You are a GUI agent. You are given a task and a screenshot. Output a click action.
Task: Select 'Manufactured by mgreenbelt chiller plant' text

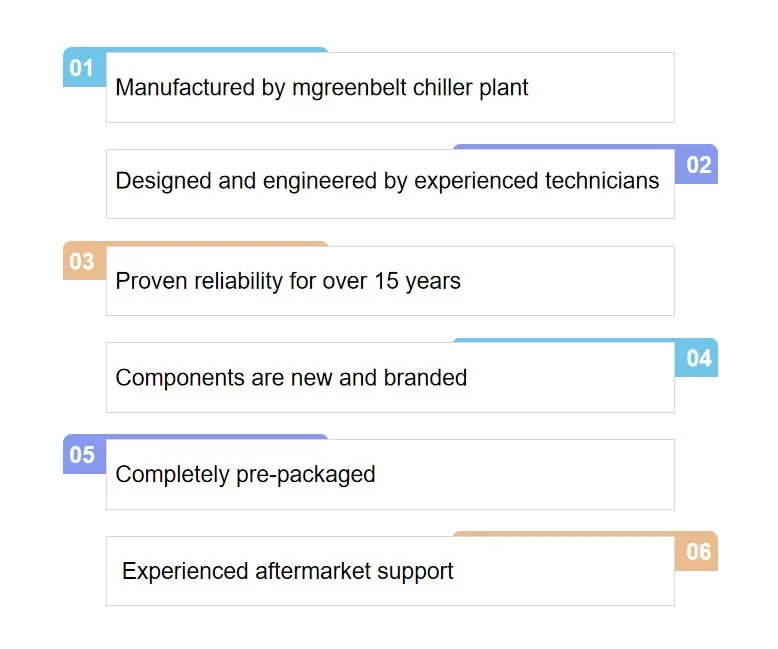pyautogui.click(x=322, y=88)
